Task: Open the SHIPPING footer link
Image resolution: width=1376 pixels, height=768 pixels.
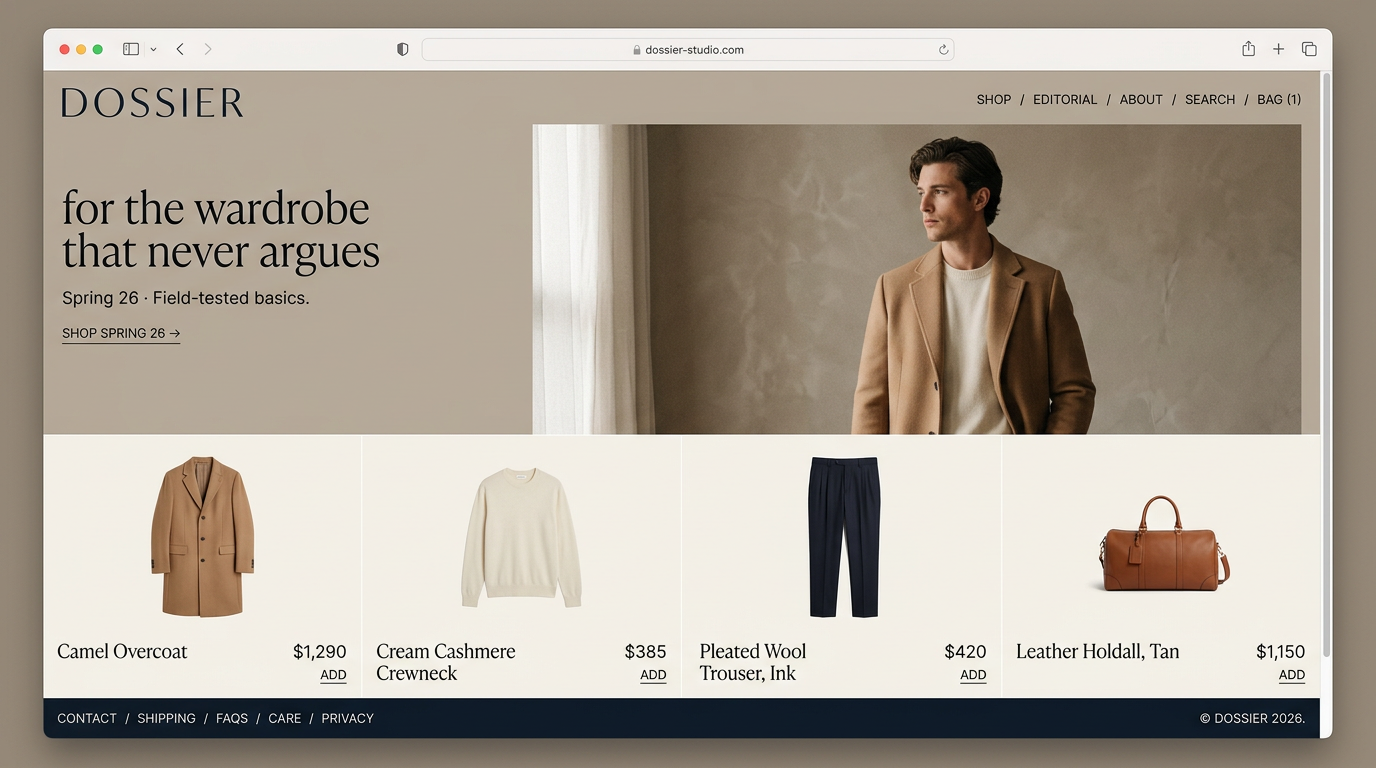Action: pyautogui.click(x=166, y=718)
